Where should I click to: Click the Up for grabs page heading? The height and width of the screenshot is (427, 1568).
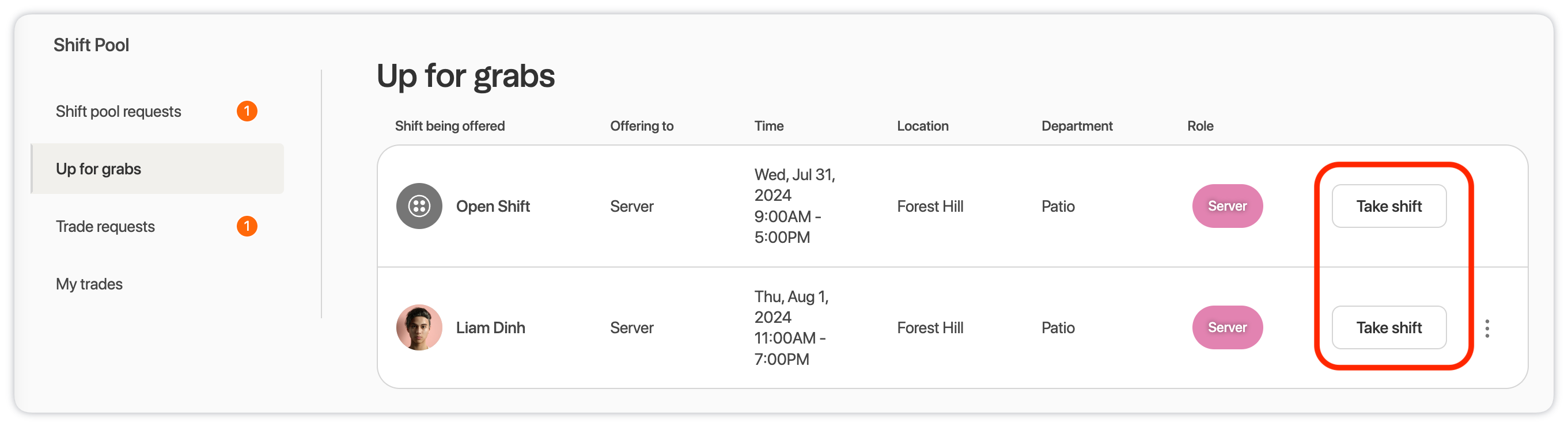465,76
